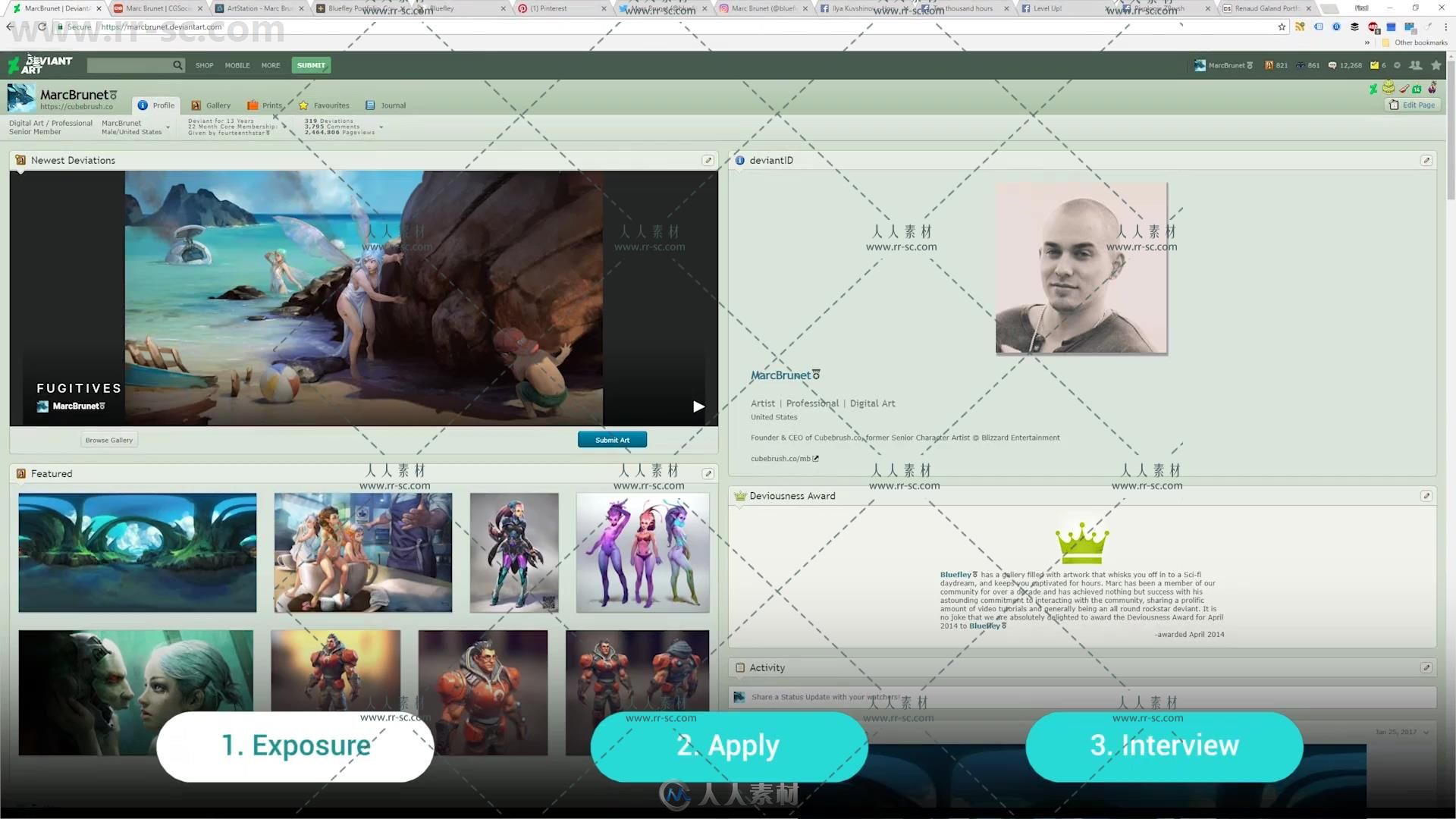The image size is (1456, 819).
Task: Click the star icon at header's right end
Action: tap(1436, 65)
